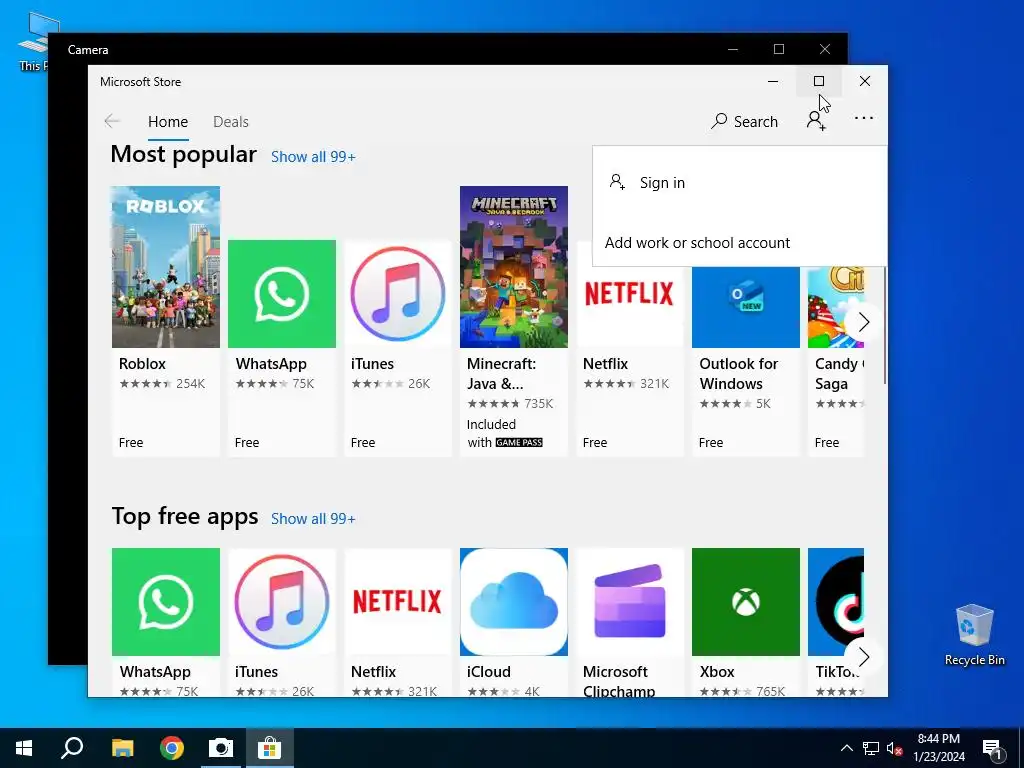Launch Google Chrome from taskbar

click(x=172, y=748)
